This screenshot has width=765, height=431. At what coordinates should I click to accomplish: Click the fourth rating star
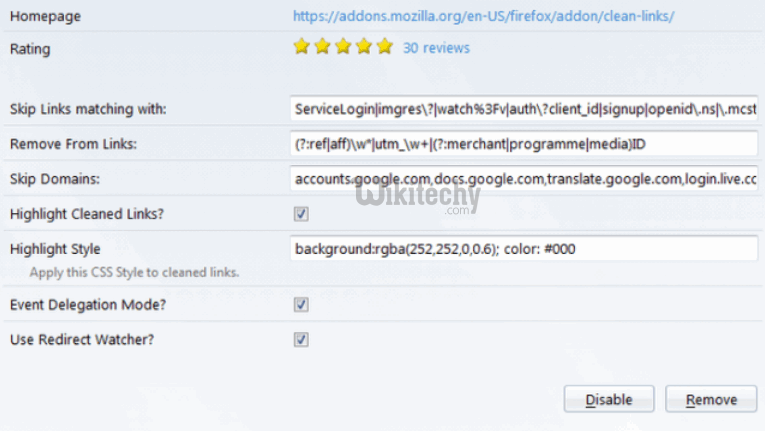pos(364,47)
